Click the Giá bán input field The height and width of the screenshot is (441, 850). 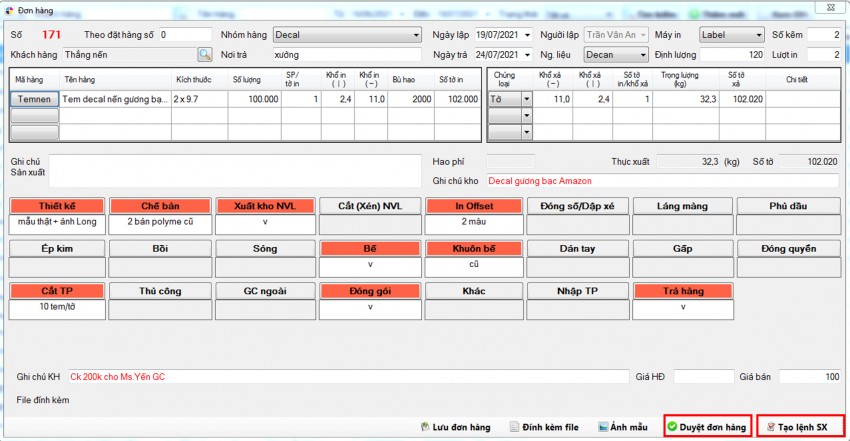coord(809,377)
